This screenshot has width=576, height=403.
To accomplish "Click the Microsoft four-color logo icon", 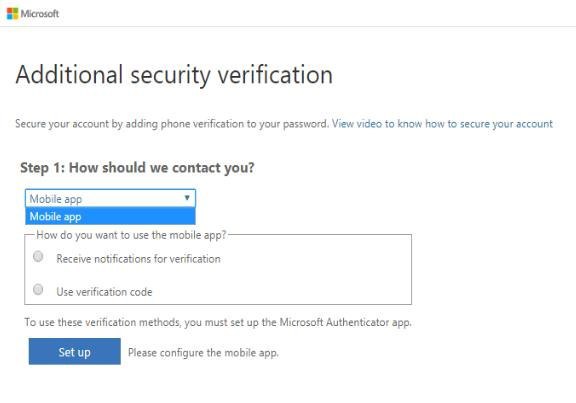I will 12,14.
